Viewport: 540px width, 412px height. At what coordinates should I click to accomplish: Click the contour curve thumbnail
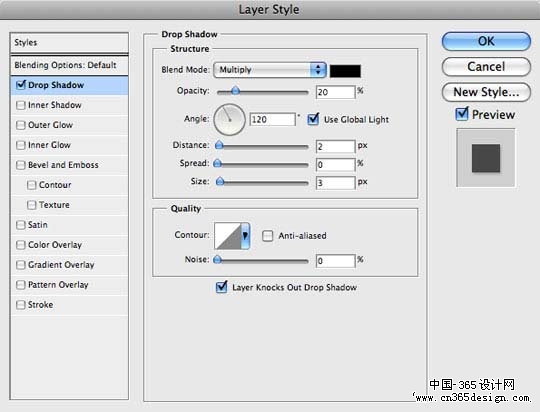228,236
